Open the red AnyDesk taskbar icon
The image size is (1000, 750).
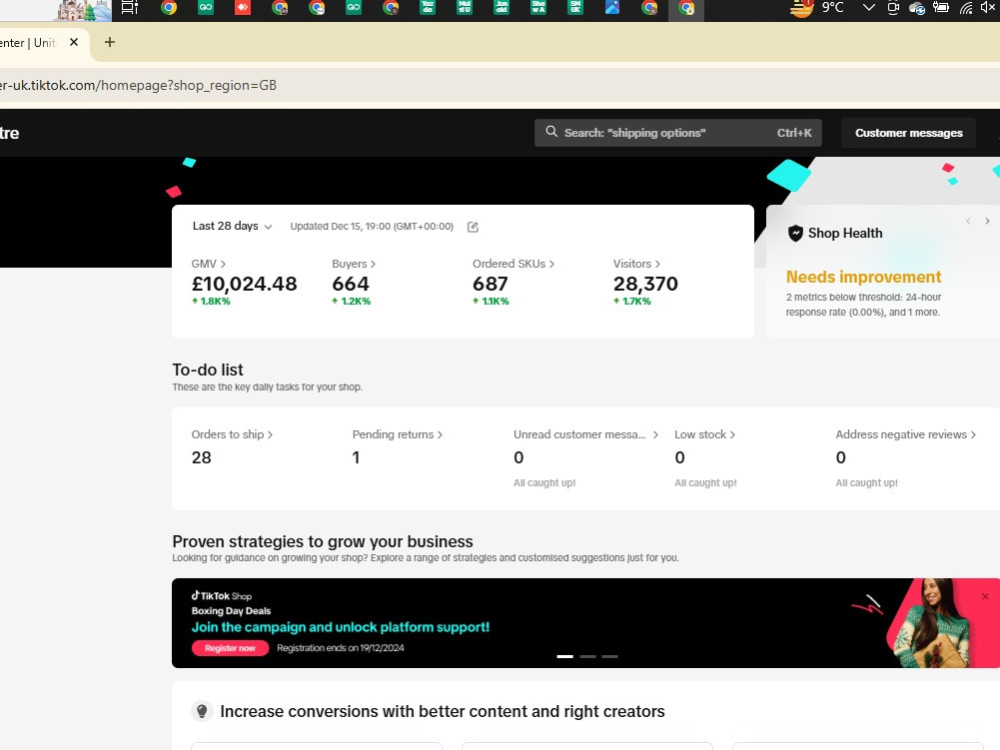click(x=242, y=8)
